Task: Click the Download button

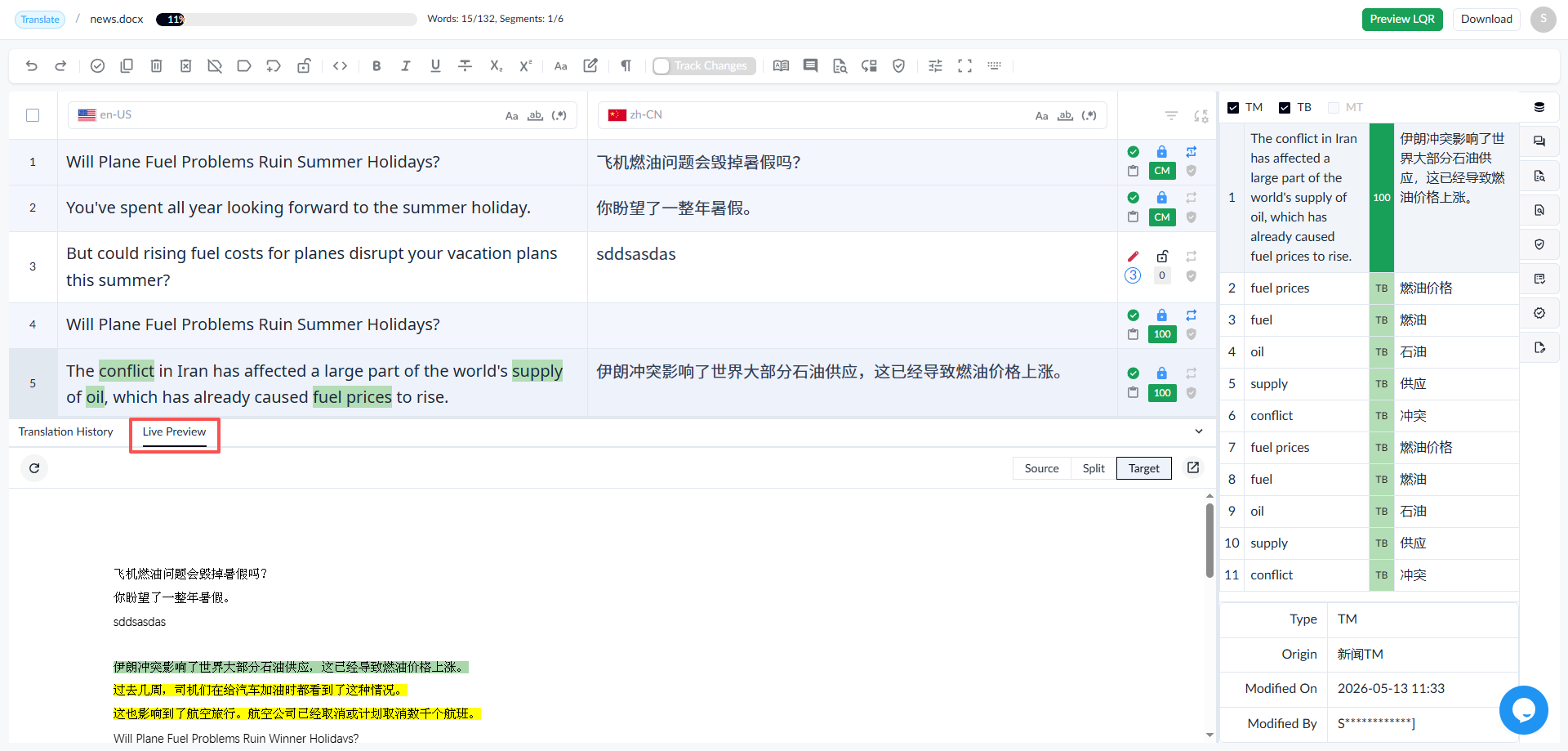Action: [1486, 20]
